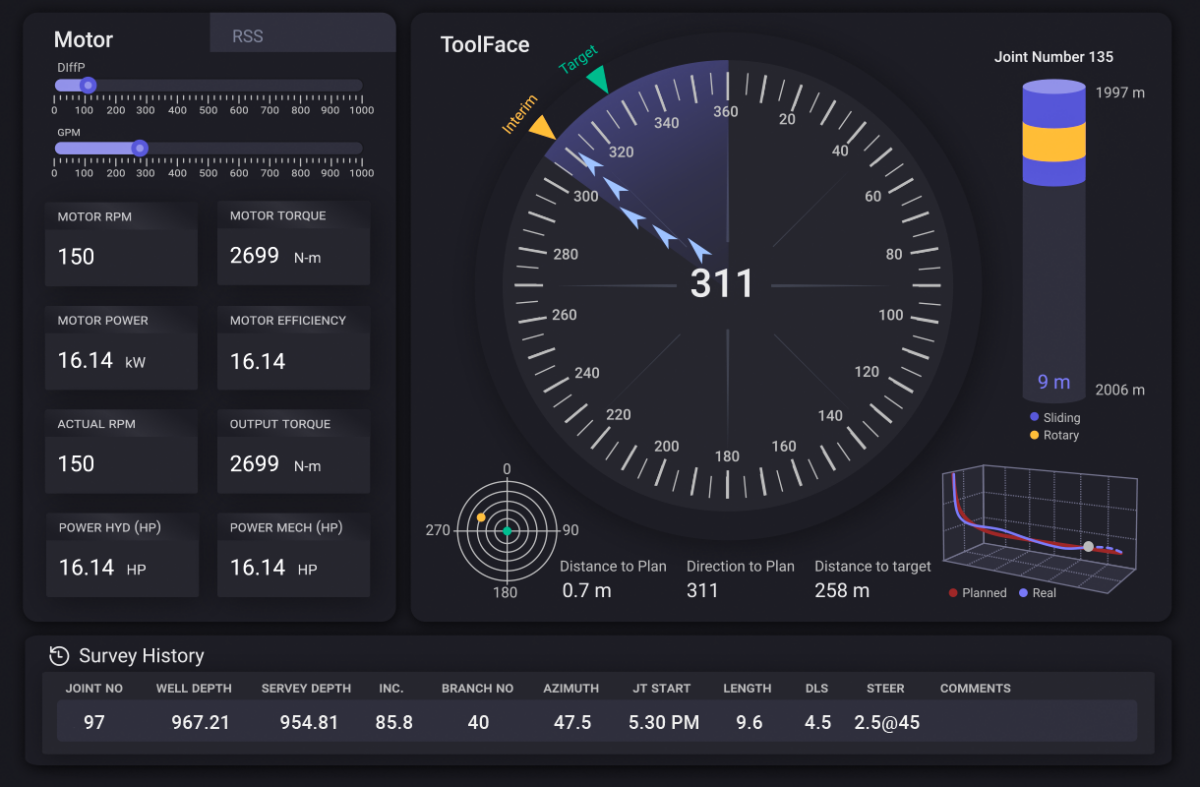Select the yellow Interim marker on the gauge

[540, 127]
